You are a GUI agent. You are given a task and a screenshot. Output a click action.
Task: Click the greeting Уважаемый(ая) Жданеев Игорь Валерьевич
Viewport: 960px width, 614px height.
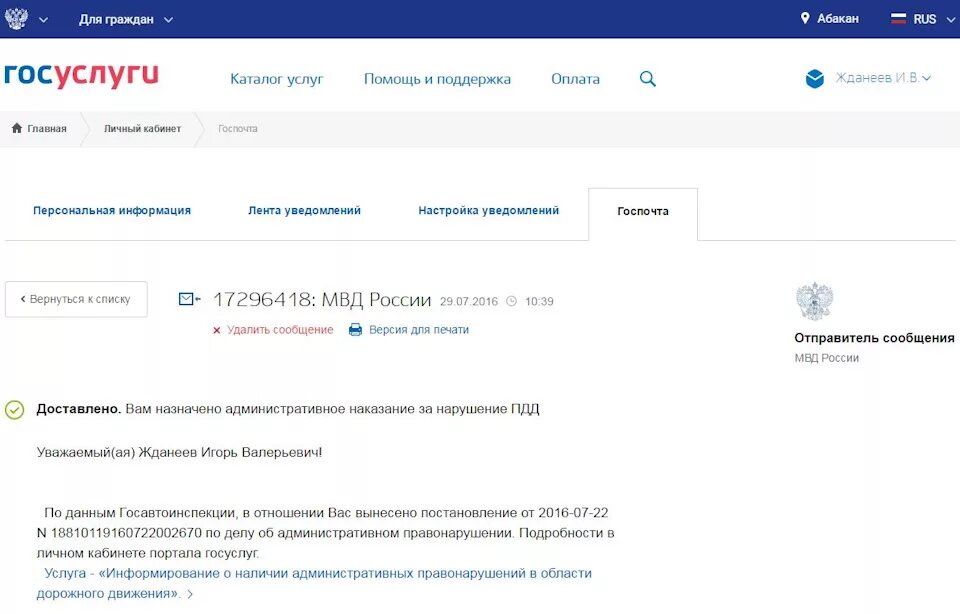(179, 453)
